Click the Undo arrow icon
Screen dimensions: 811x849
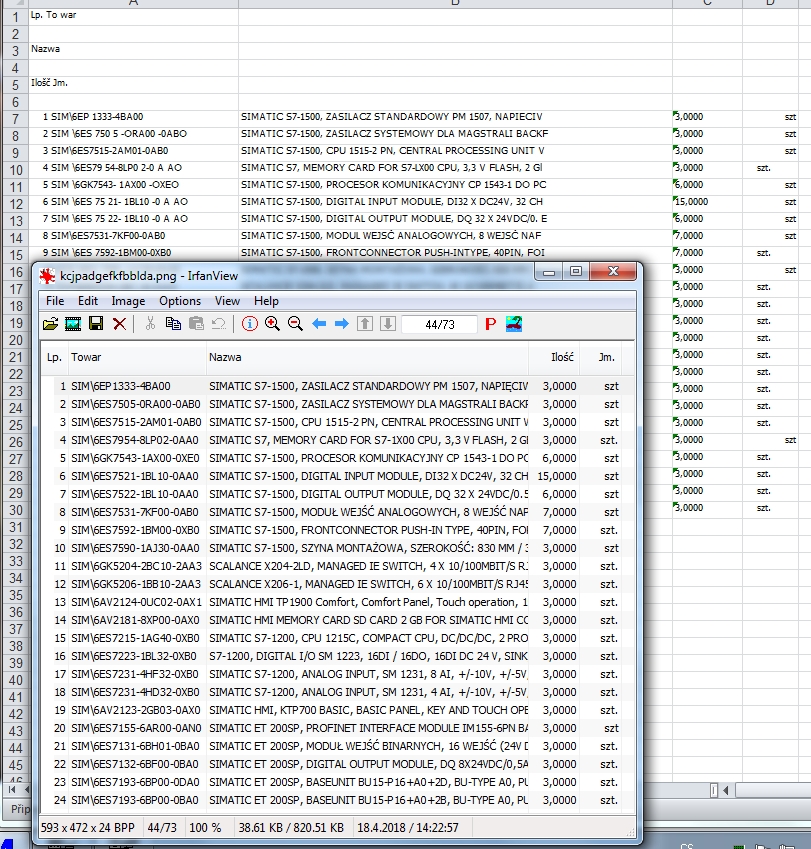219,324
